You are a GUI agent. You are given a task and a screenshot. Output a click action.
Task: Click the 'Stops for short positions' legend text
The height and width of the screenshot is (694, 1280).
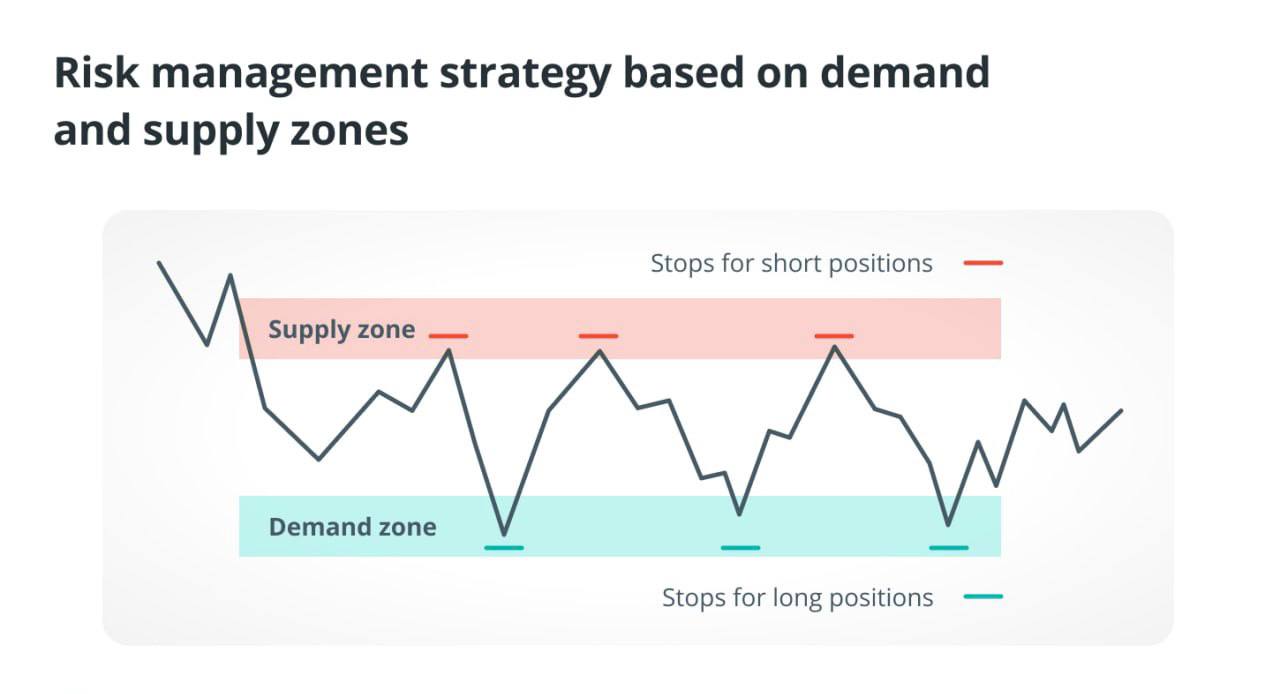[791, 264]
